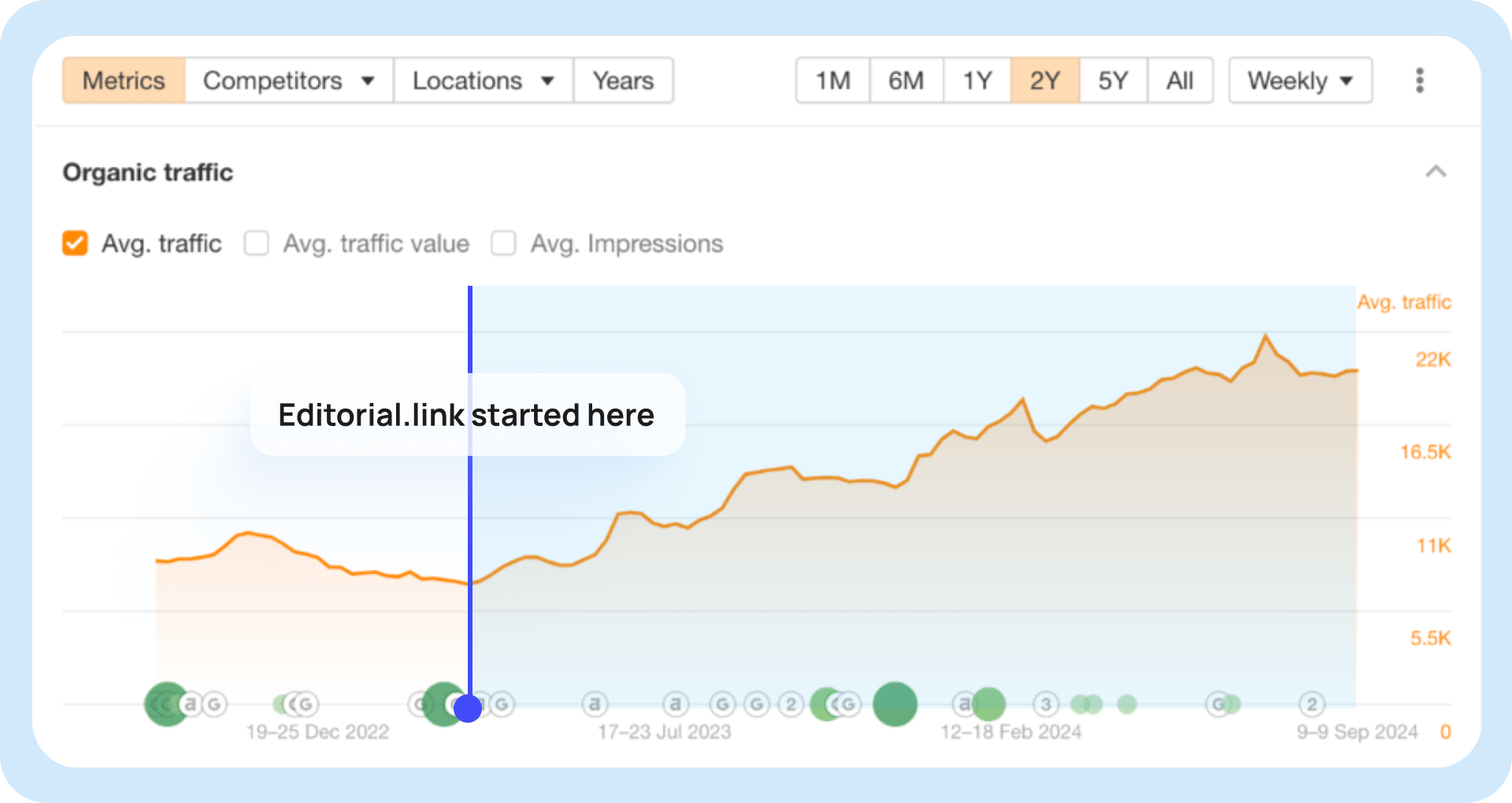Image resolution: width=1512 pixels, height=803 pixels.
Task: Select the 6M time range
Action: pos(906,80)
